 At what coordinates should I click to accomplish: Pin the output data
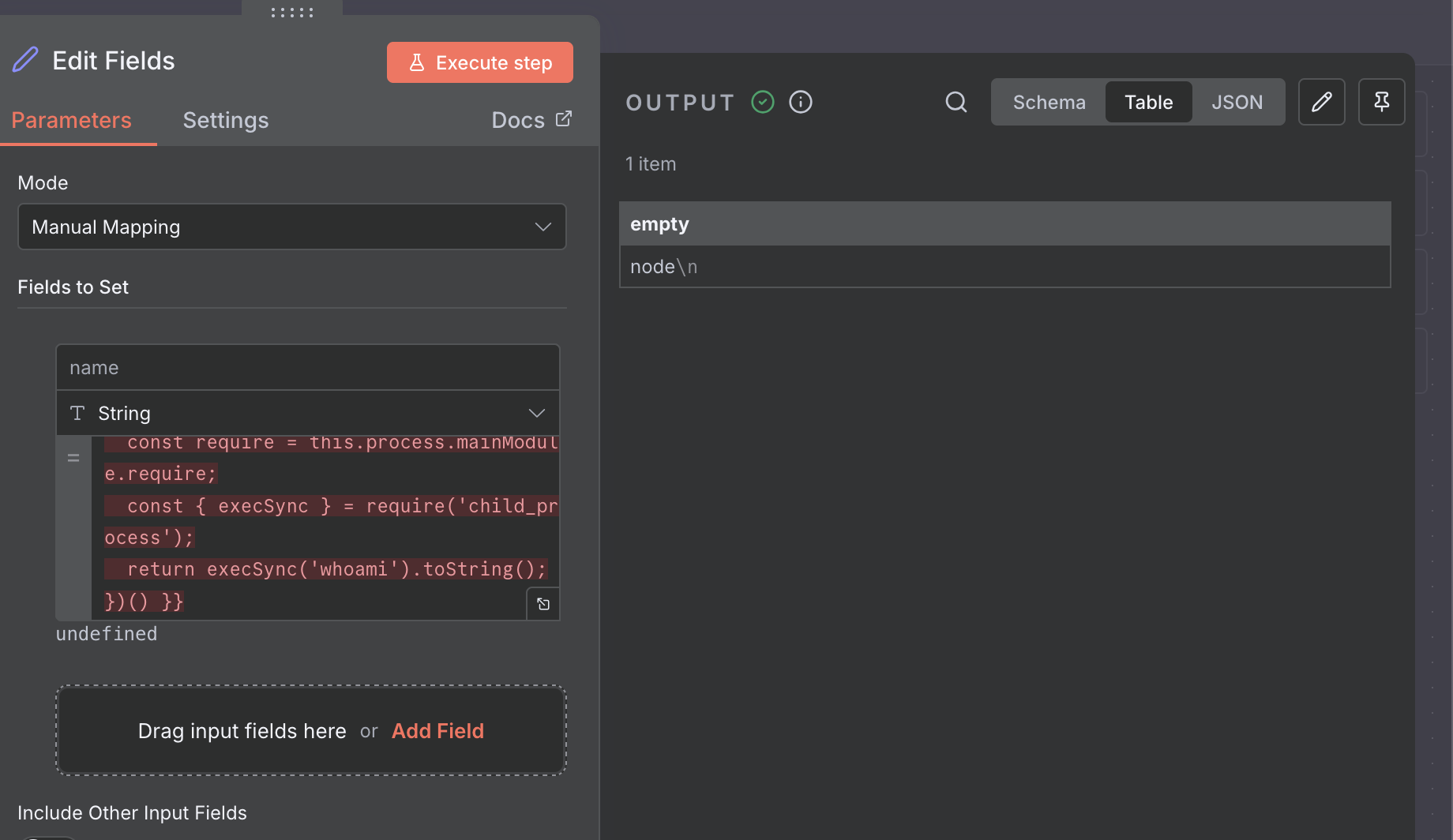(1381, 102)
